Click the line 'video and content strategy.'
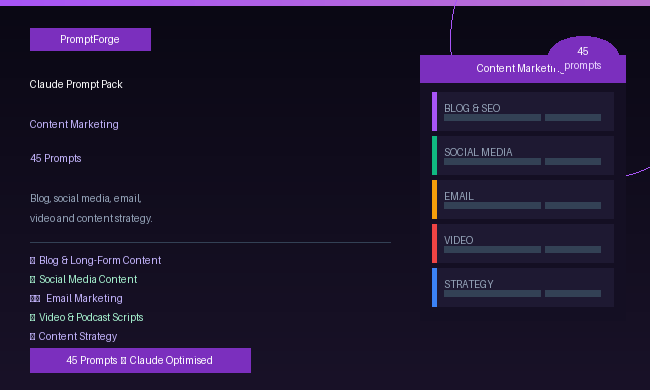Viewport: 650px width, 390px height. pyautogui.click(x=91, y=218)
